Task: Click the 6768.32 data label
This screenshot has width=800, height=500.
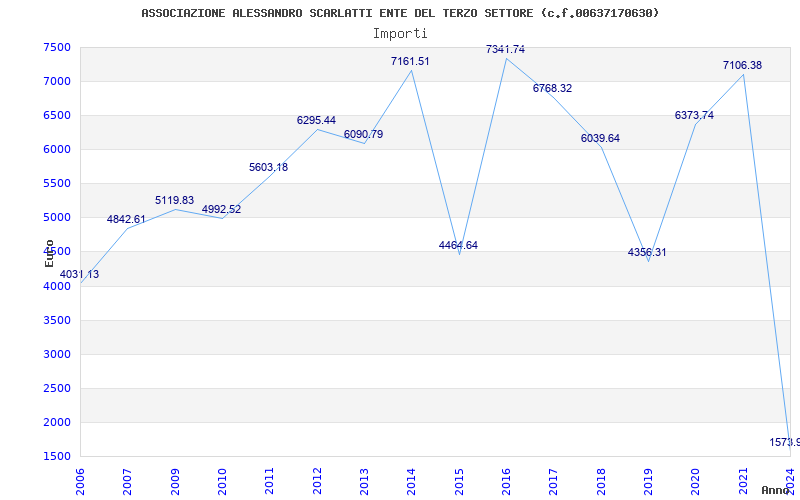Action: click(x=553, y=88)
